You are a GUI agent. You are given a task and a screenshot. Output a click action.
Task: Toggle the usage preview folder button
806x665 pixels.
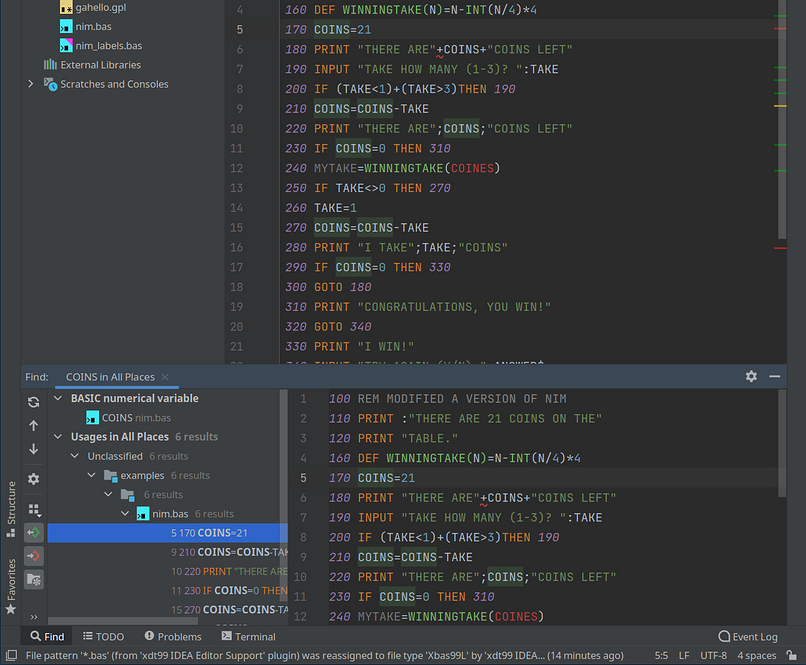tap(34, 579)
